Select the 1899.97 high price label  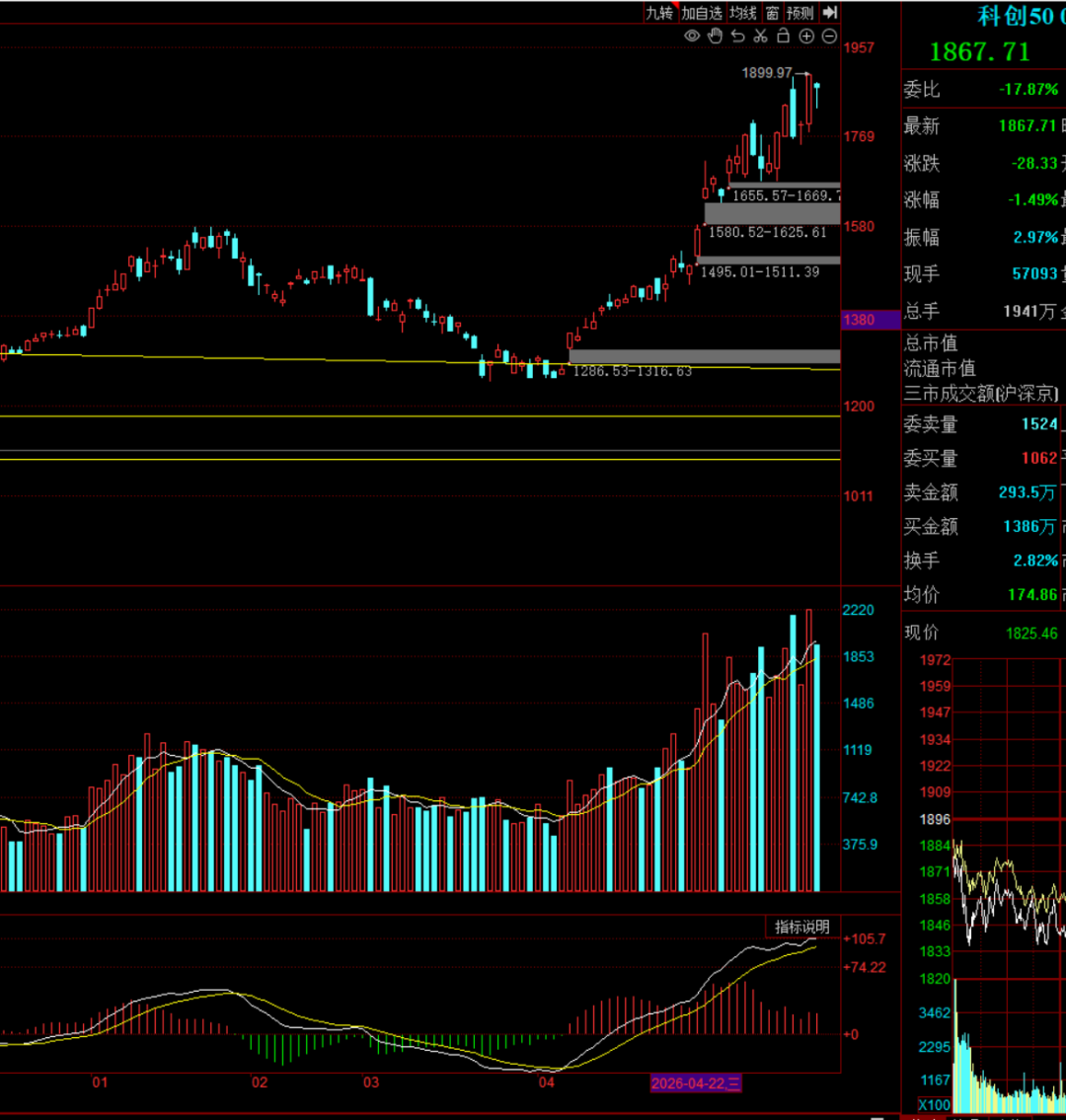point(767,73)
